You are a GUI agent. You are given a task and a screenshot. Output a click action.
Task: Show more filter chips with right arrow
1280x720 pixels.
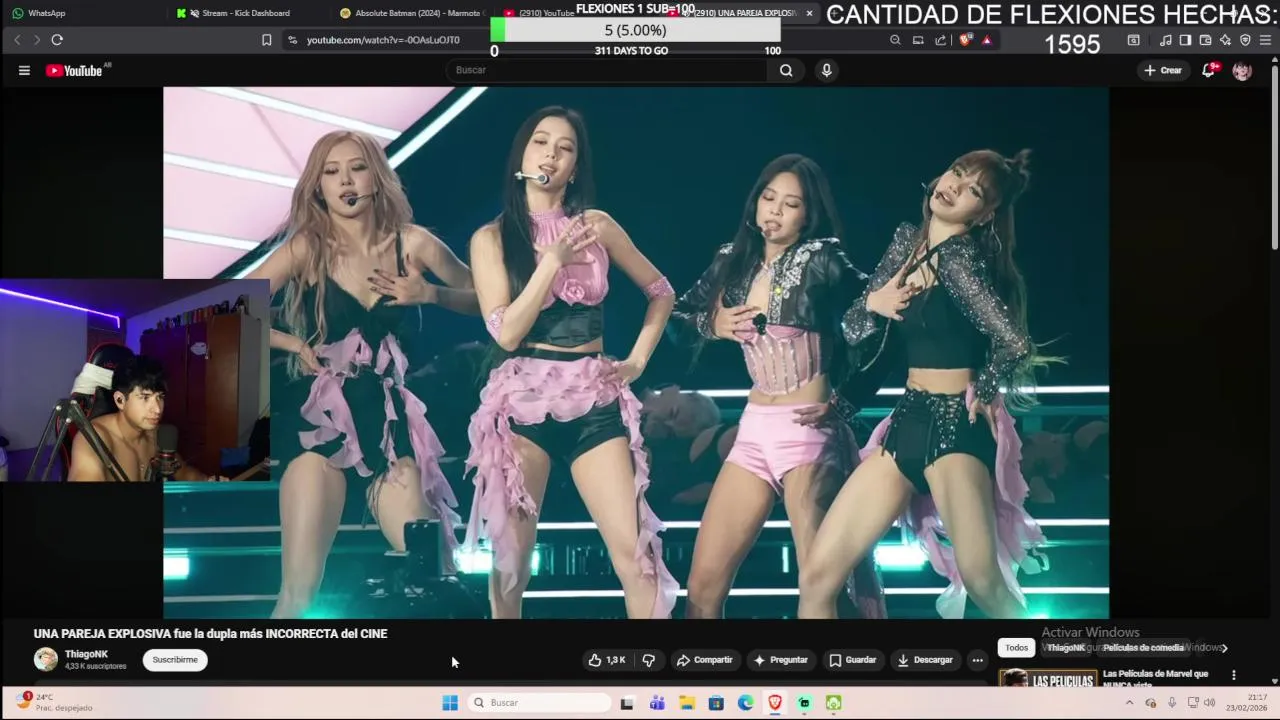point(1224,648)
